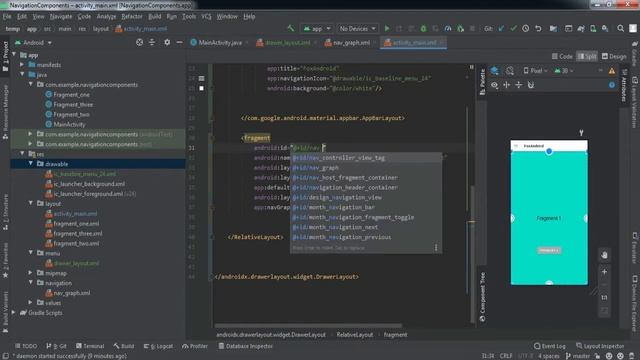
Task: Toggle the Attributes side panel tab
Action: [624, 85]
